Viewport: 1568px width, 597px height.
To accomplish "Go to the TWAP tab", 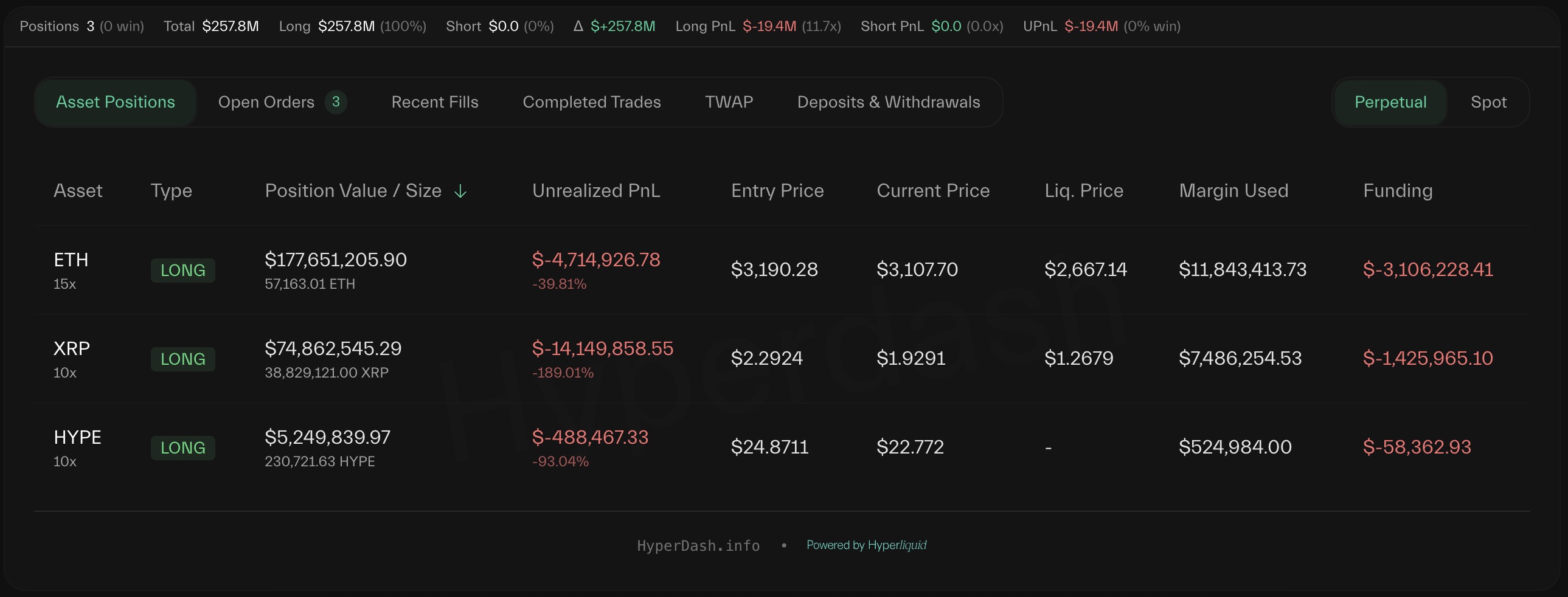I will click(729, 102).
